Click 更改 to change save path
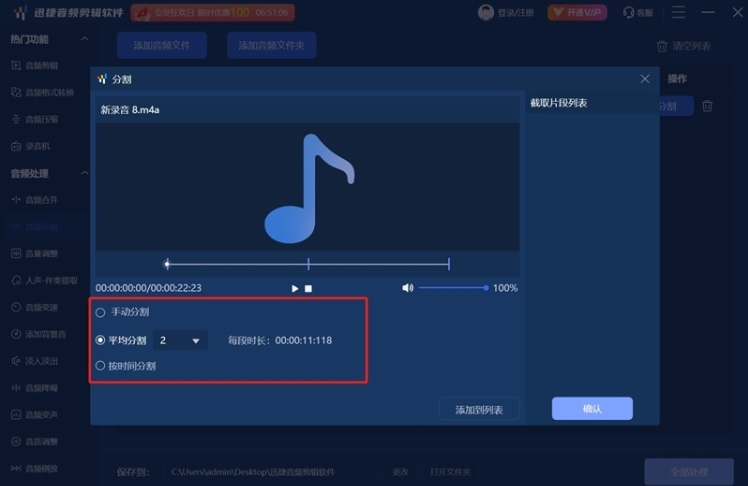 (400, 472)
